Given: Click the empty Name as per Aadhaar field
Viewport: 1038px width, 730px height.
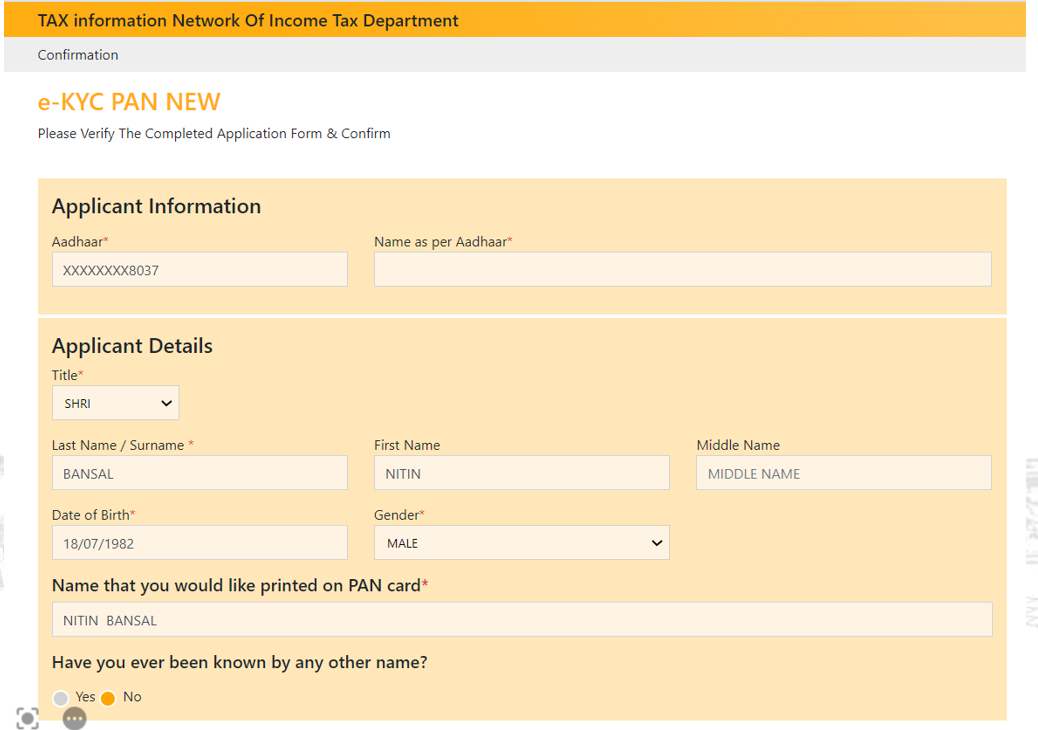Looking at the screenshot, I should (x=683, y=269).
